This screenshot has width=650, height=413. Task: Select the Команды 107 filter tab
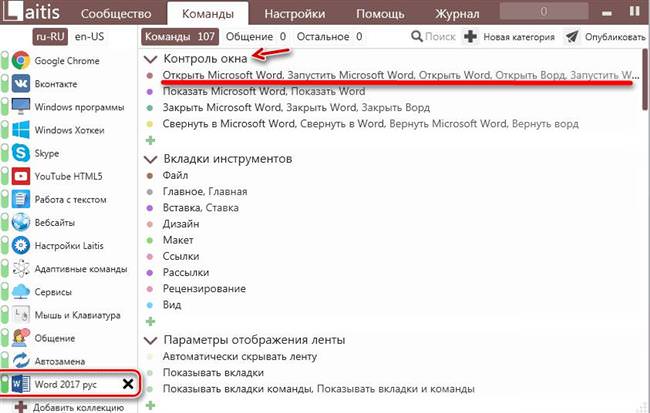pos(180,36)
